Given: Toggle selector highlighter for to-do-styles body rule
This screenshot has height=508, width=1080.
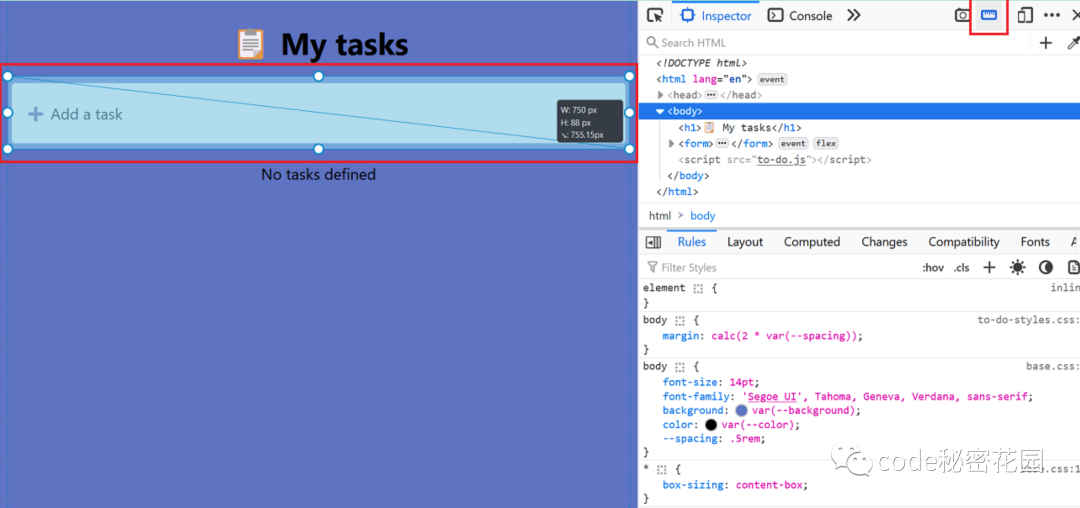Looking at the screenshot, I should (x=680, y=321).
